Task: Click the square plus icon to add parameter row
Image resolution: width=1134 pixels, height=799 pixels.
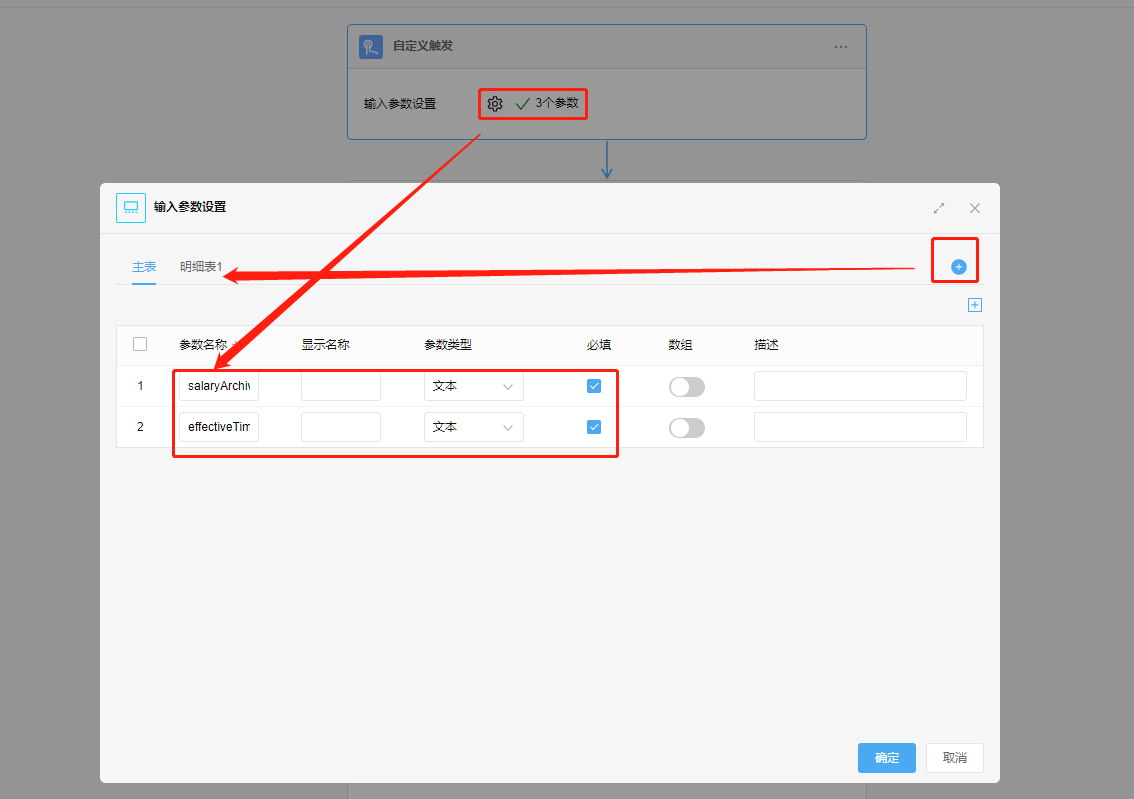Action: (x=974, y=305)
